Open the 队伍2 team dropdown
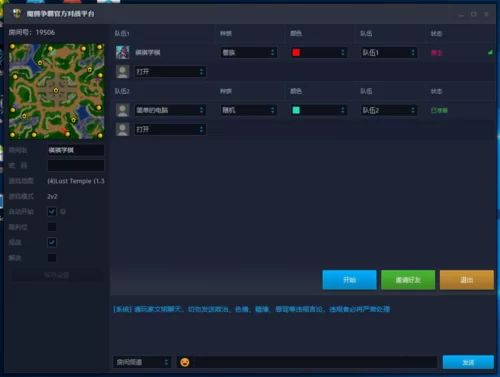Image resolution: width=500 pixels, height=377 pixels. click(389, 110)
